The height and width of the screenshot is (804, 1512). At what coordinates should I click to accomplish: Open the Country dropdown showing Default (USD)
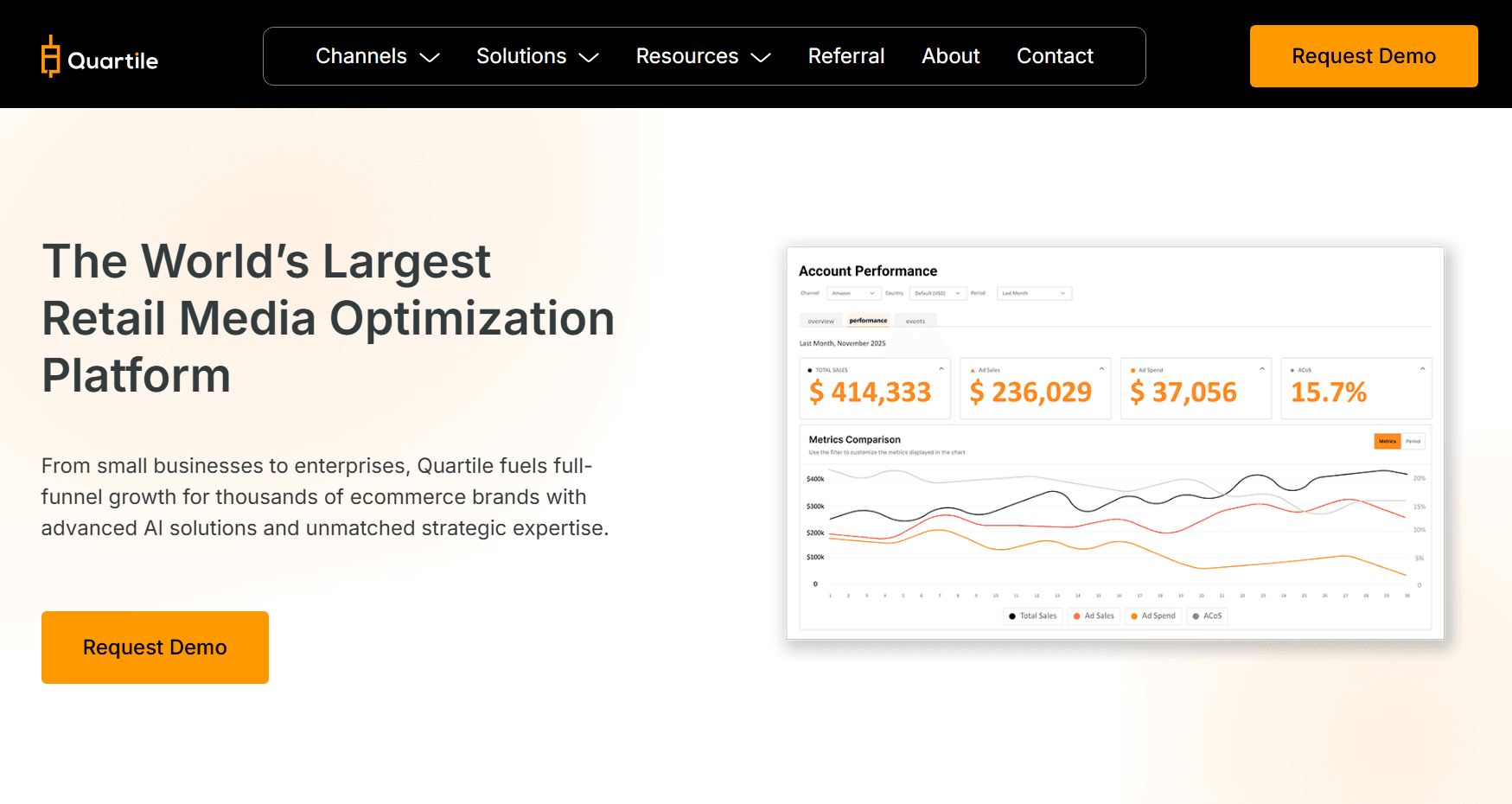pyautogui.click(x=938, y=293)
